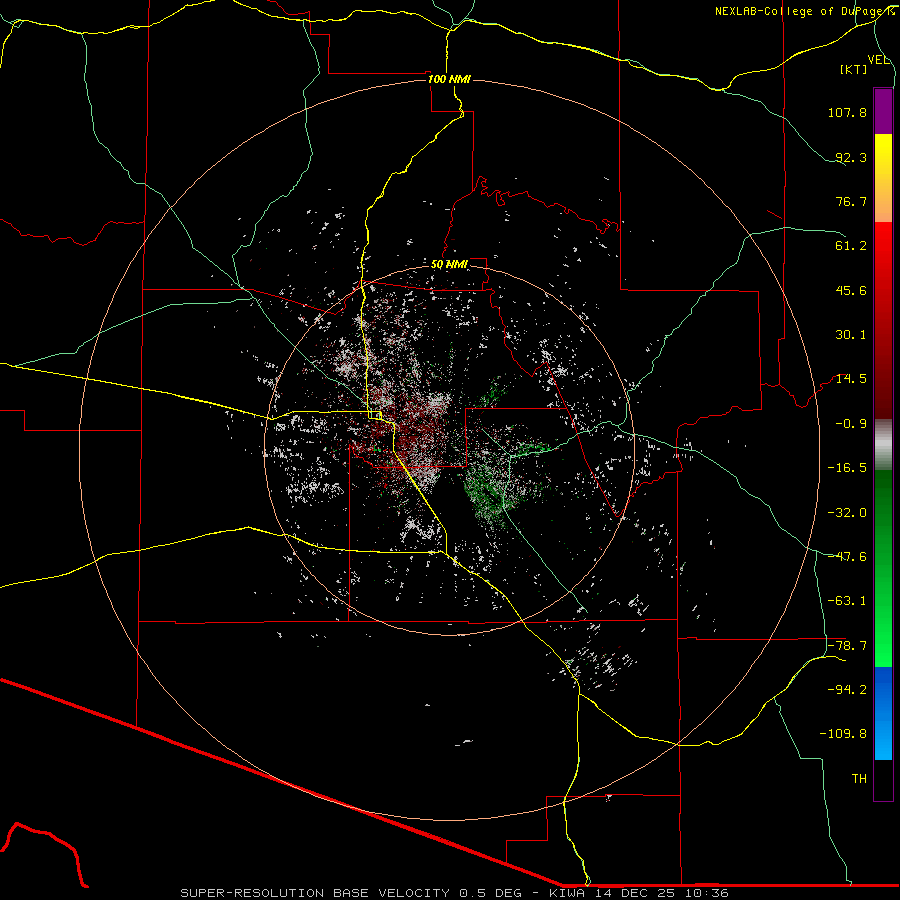The height and width of the screenshot is (900, 900).
Task: Click the 61.2 velocity scale value
Action: 851,246
